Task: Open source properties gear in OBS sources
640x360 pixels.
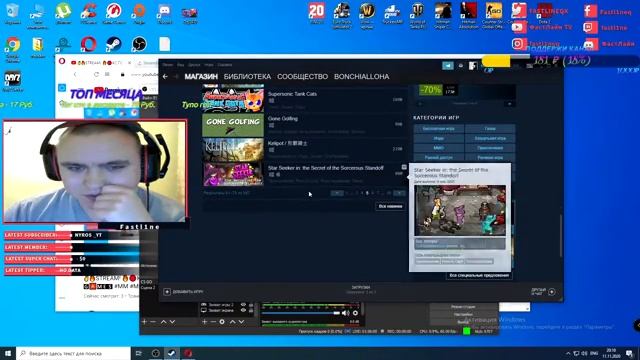Action: 222,322
